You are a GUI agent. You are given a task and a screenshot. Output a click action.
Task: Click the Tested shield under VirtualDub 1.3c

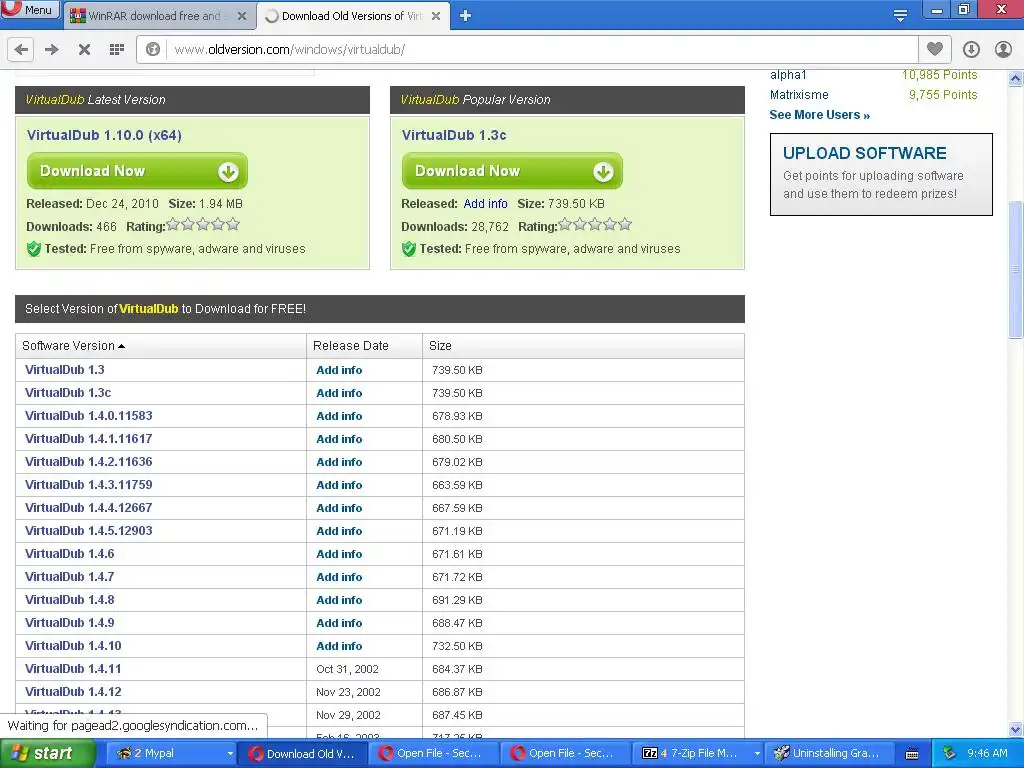coord(409,249)
